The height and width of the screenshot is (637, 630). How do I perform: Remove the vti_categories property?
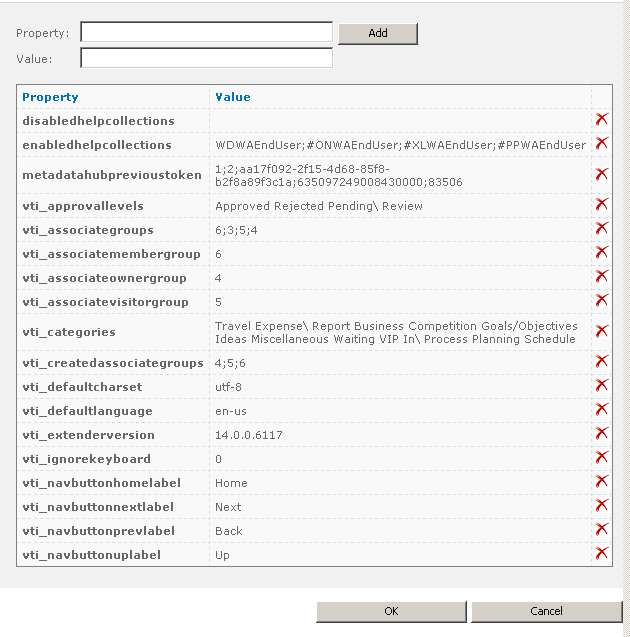point(602,331)
